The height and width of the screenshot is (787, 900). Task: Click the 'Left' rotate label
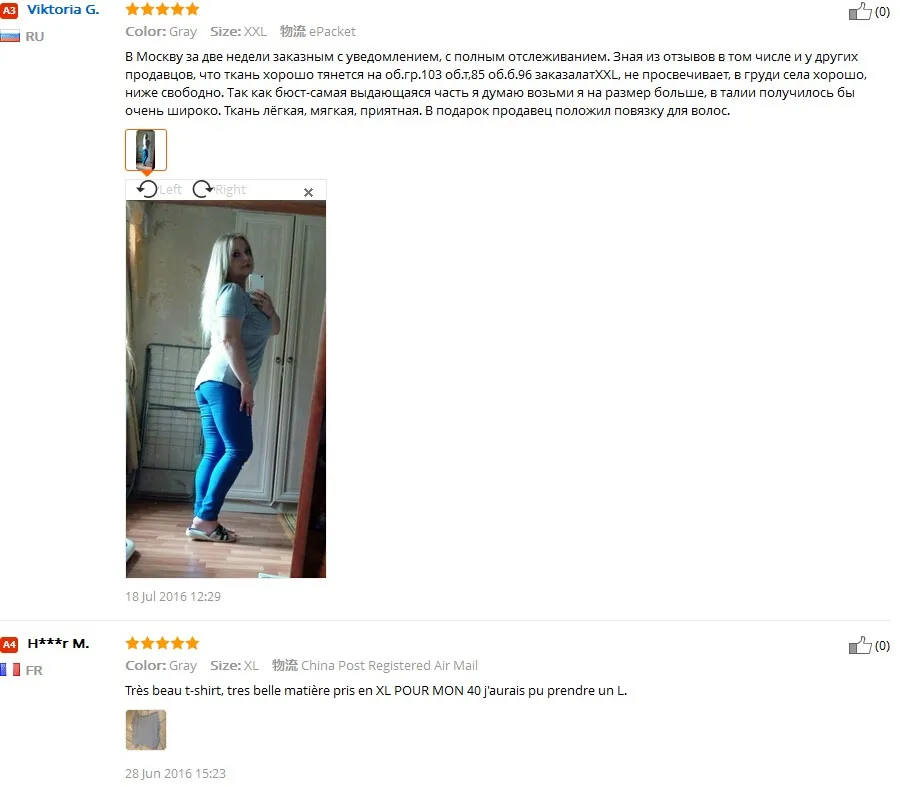pos(170,189)
